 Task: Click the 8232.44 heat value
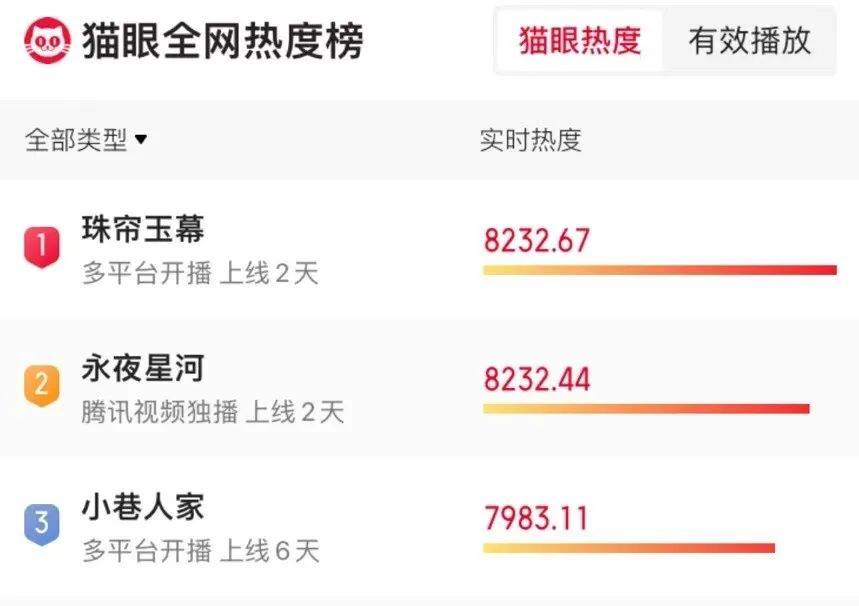click(x=537, y=379)
